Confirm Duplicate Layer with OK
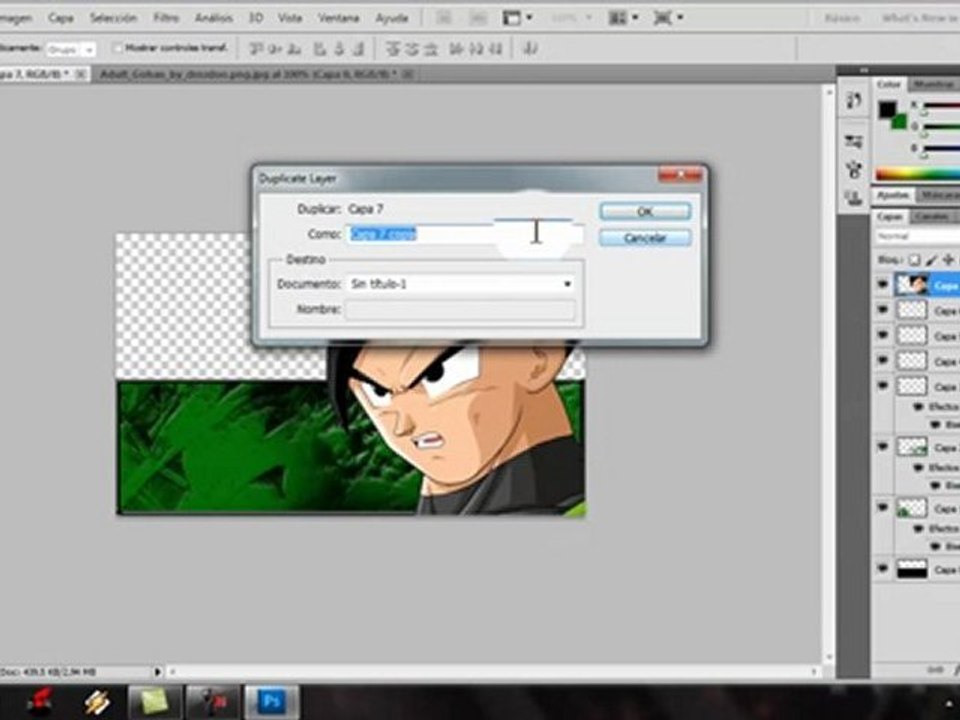 click(x=645, y=211)
